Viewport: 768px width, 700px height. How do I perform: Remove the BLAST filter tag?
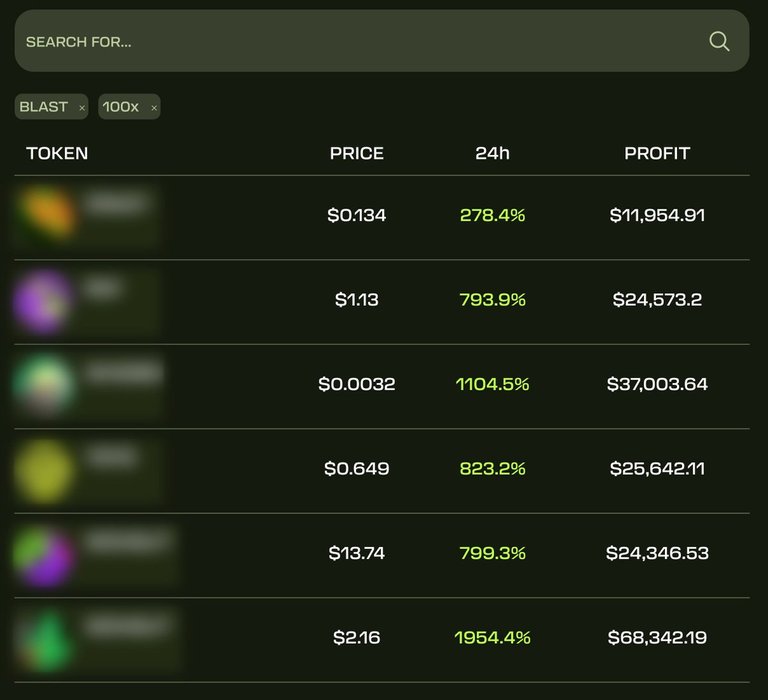click(82, 108)
